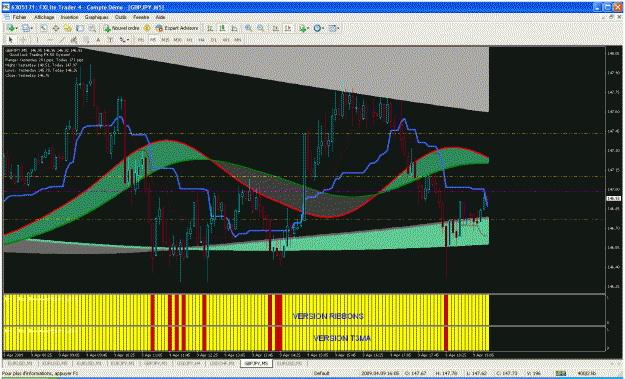Image resolution: width=625 pixels, height=379 pixels.
Task: Click the chart templates icon
Action: [332, 28]
